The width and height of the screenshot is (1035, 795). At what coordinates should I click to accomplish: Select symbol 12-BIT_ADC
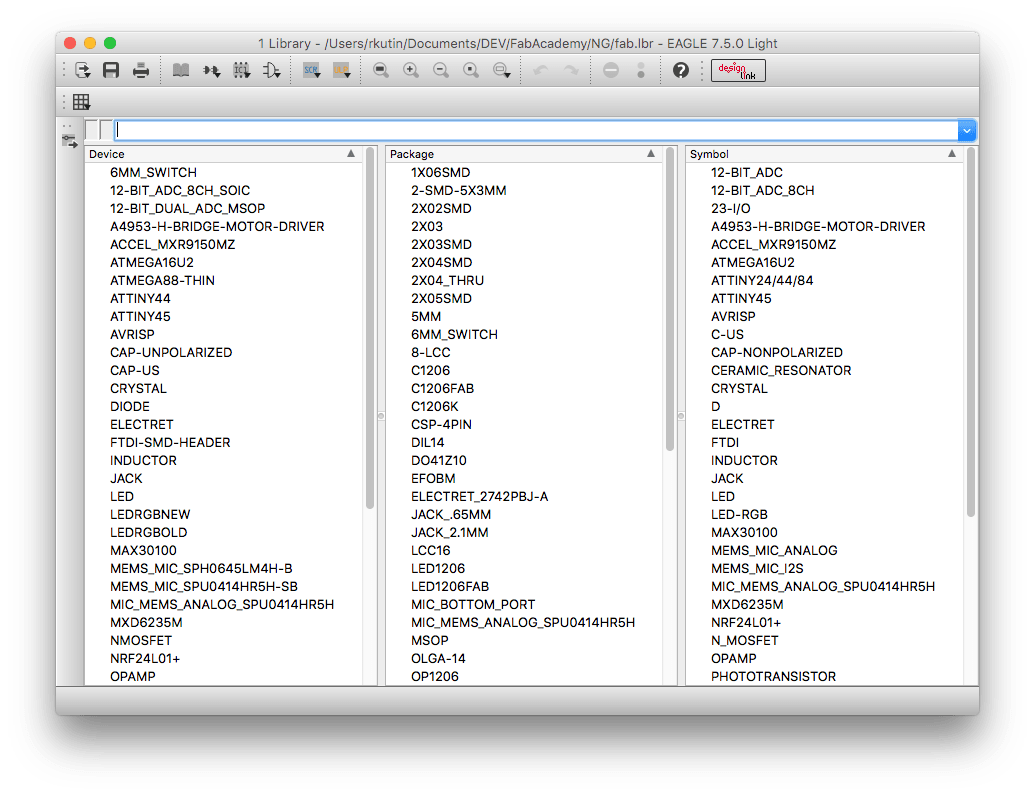747,172
